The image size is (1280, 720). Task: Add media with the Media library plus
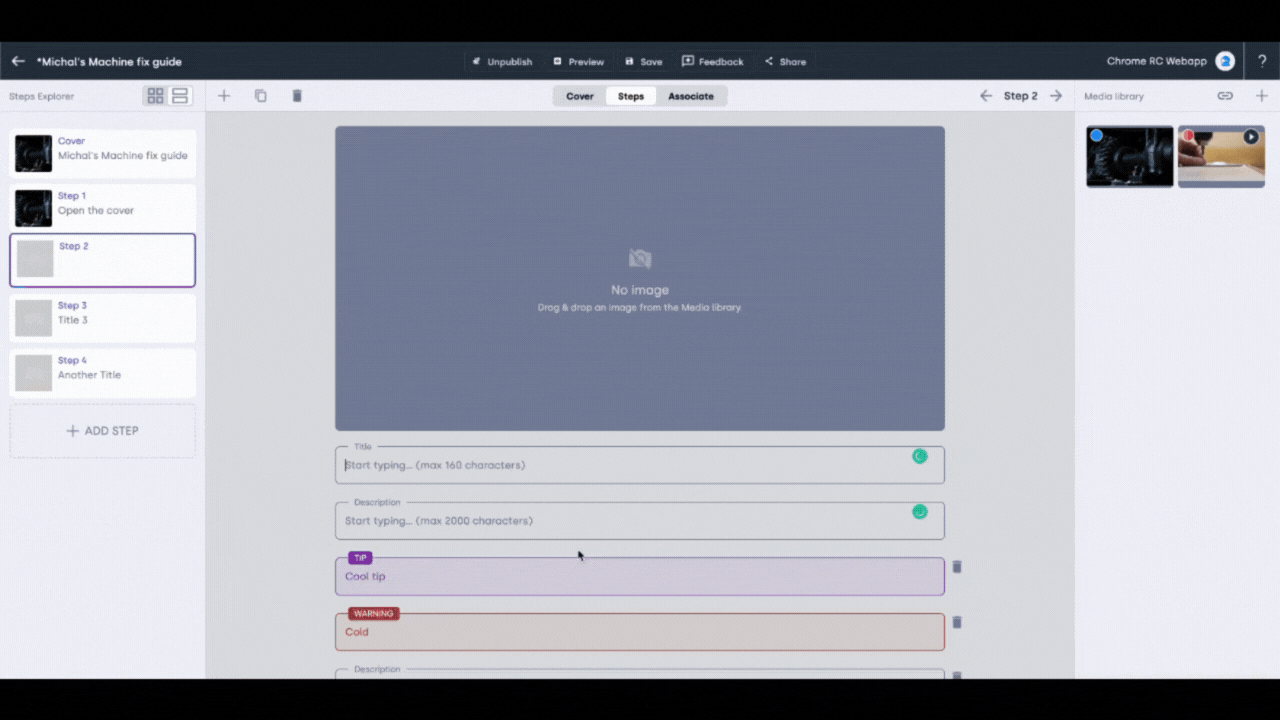click(x=1261, y=96)
